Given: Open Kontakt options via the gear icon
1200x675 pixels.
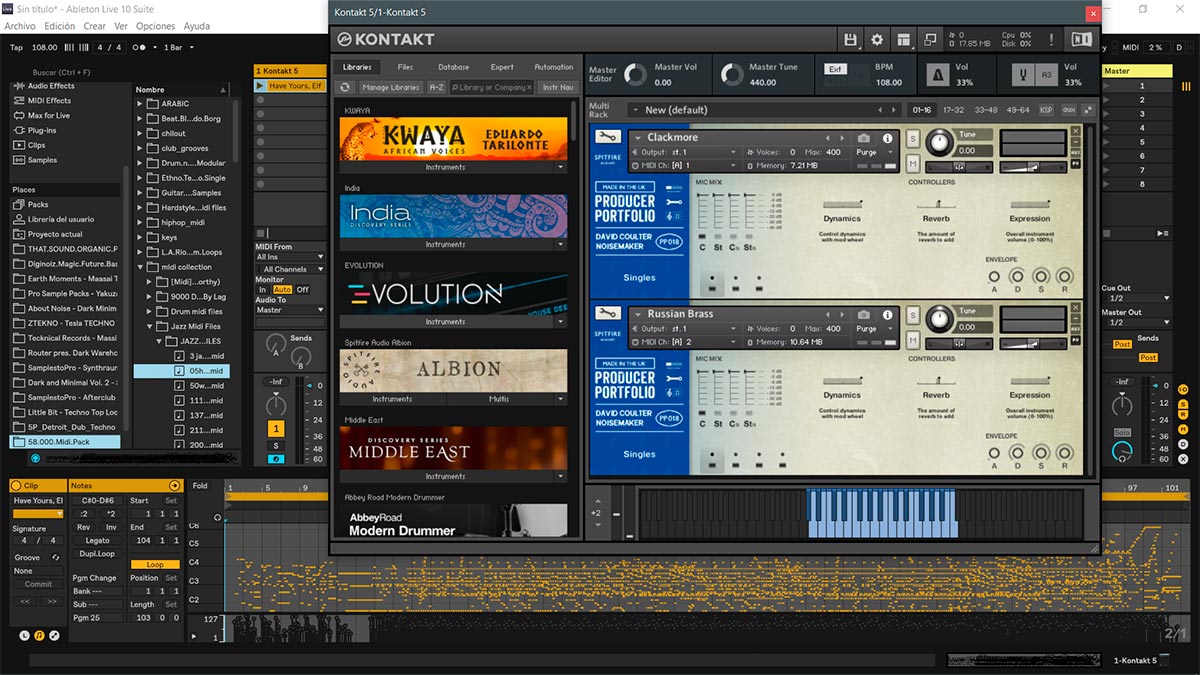Looking at the screenshot, I should (x=877, y=39).
